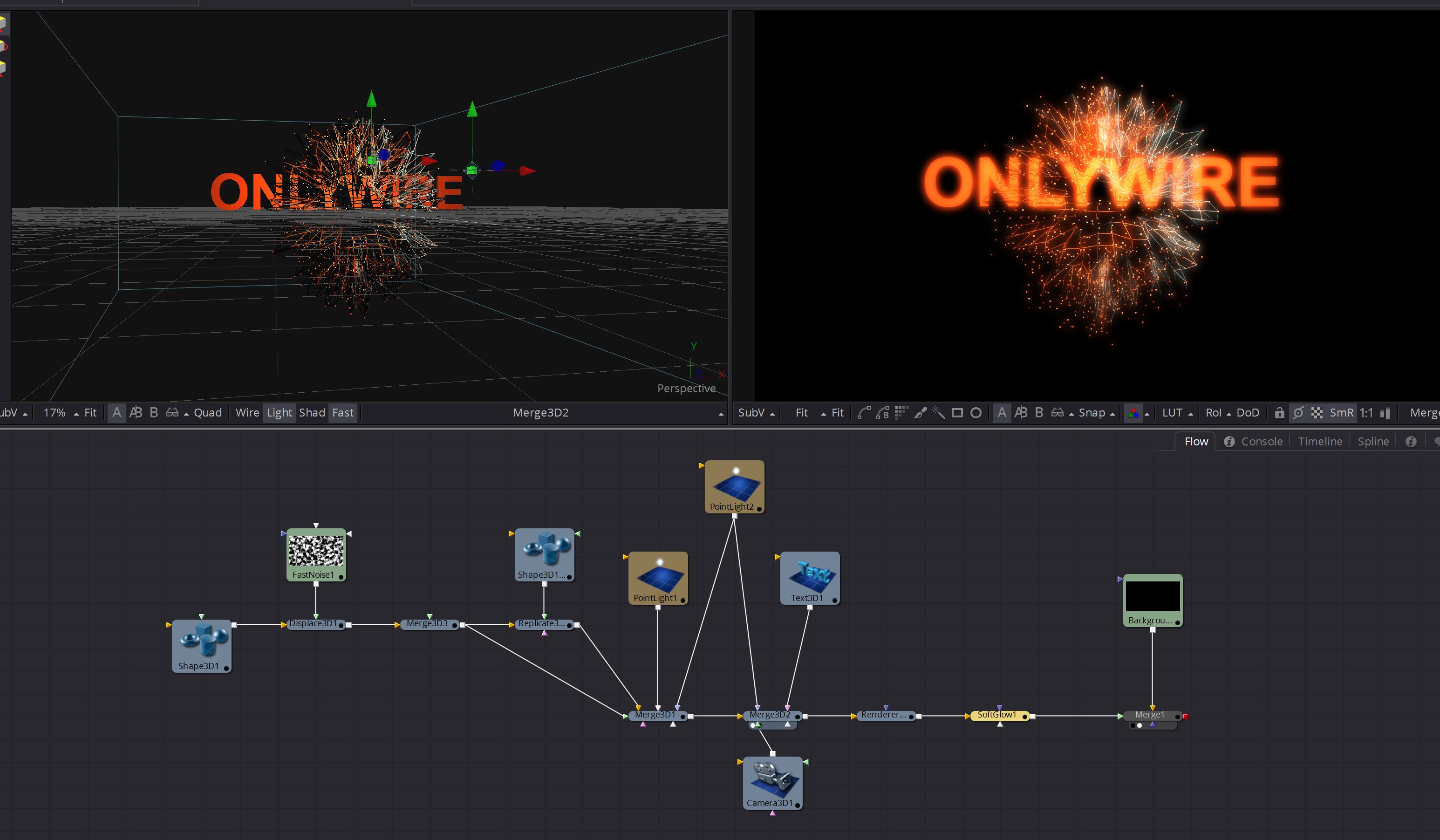The image size is (1440, 840).
Task: Toggle the checkerboard underlay
Action: 1317,413
